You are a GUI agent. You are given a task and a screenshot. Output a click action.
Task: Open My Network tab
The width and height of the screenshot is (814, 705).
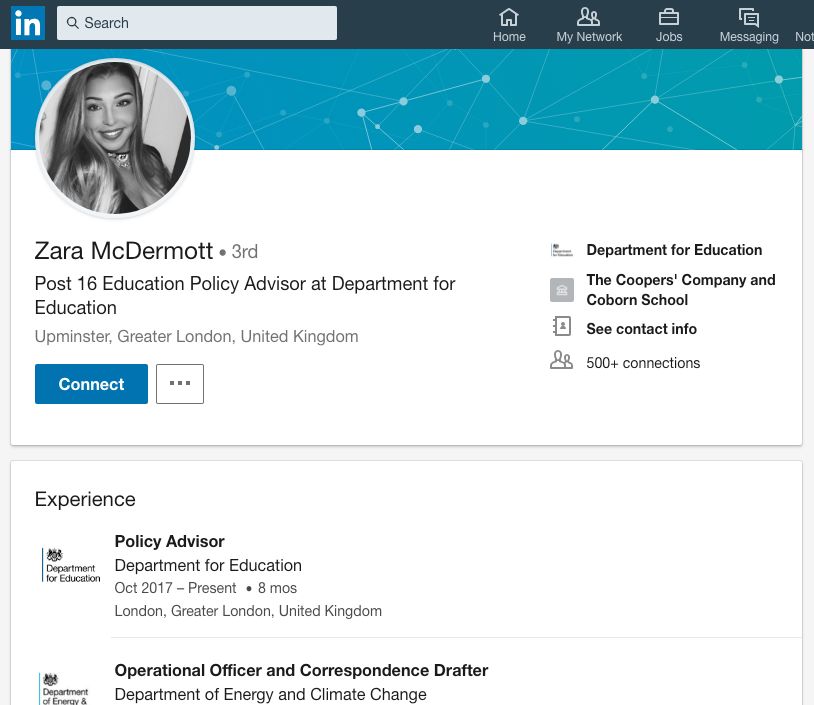(x=589, y=25)
